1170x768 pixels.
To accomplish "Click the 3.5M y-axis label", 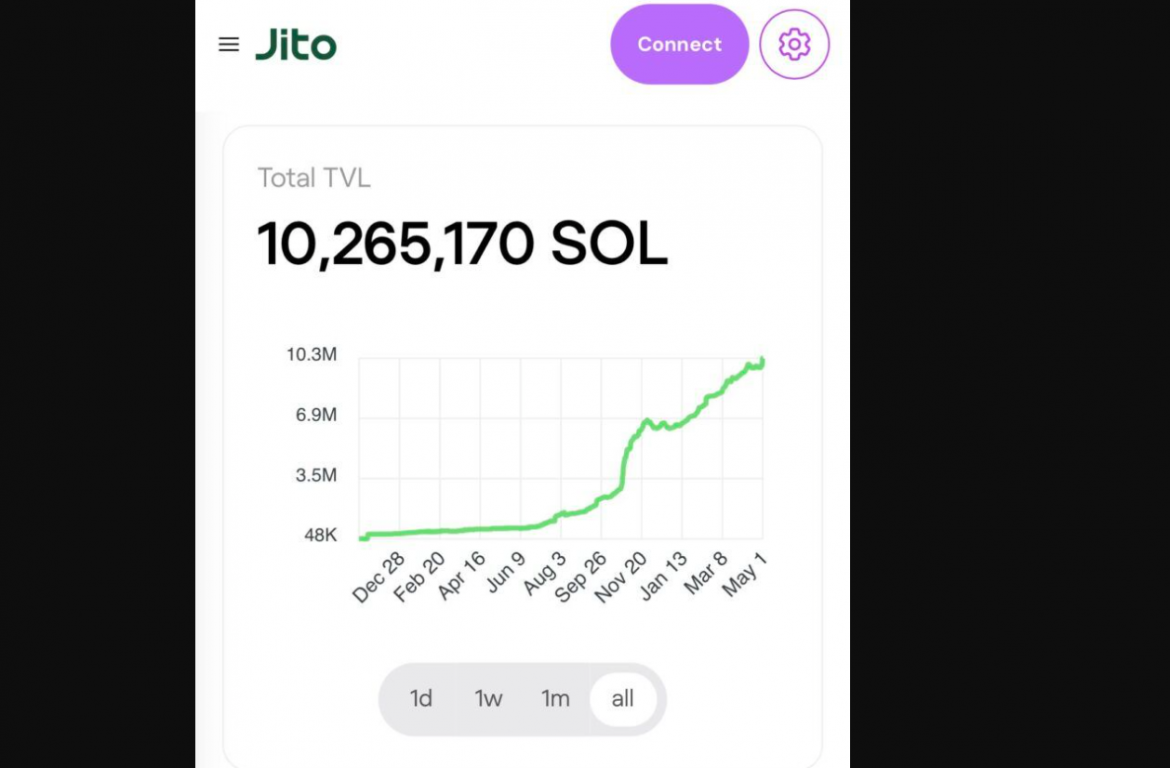I will [x=315, y=475].
